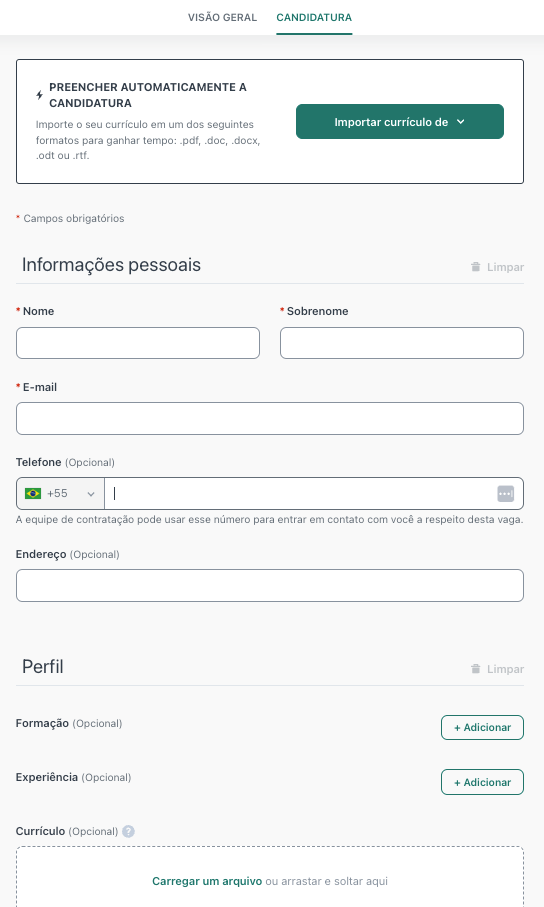Click help question mark next to Currículo
This screenshot has width=544, height=907.
[128, 831]
